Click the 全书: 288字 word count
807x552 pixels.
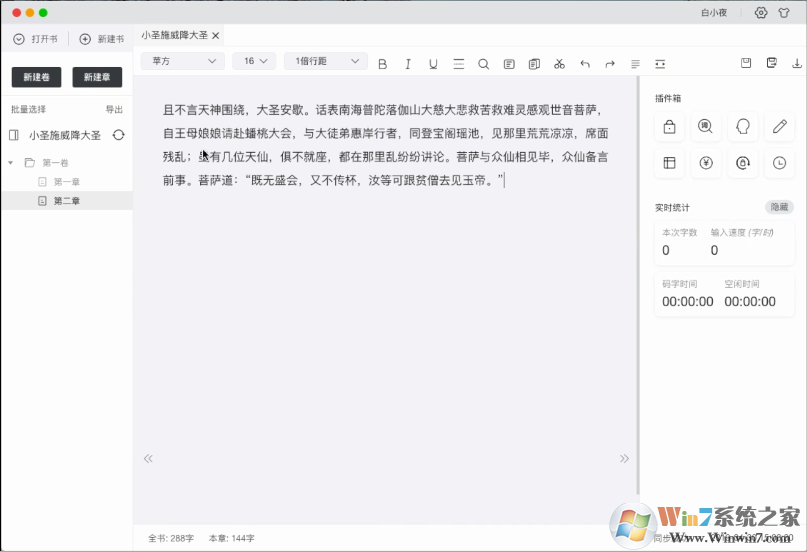[x=171, y=538]
